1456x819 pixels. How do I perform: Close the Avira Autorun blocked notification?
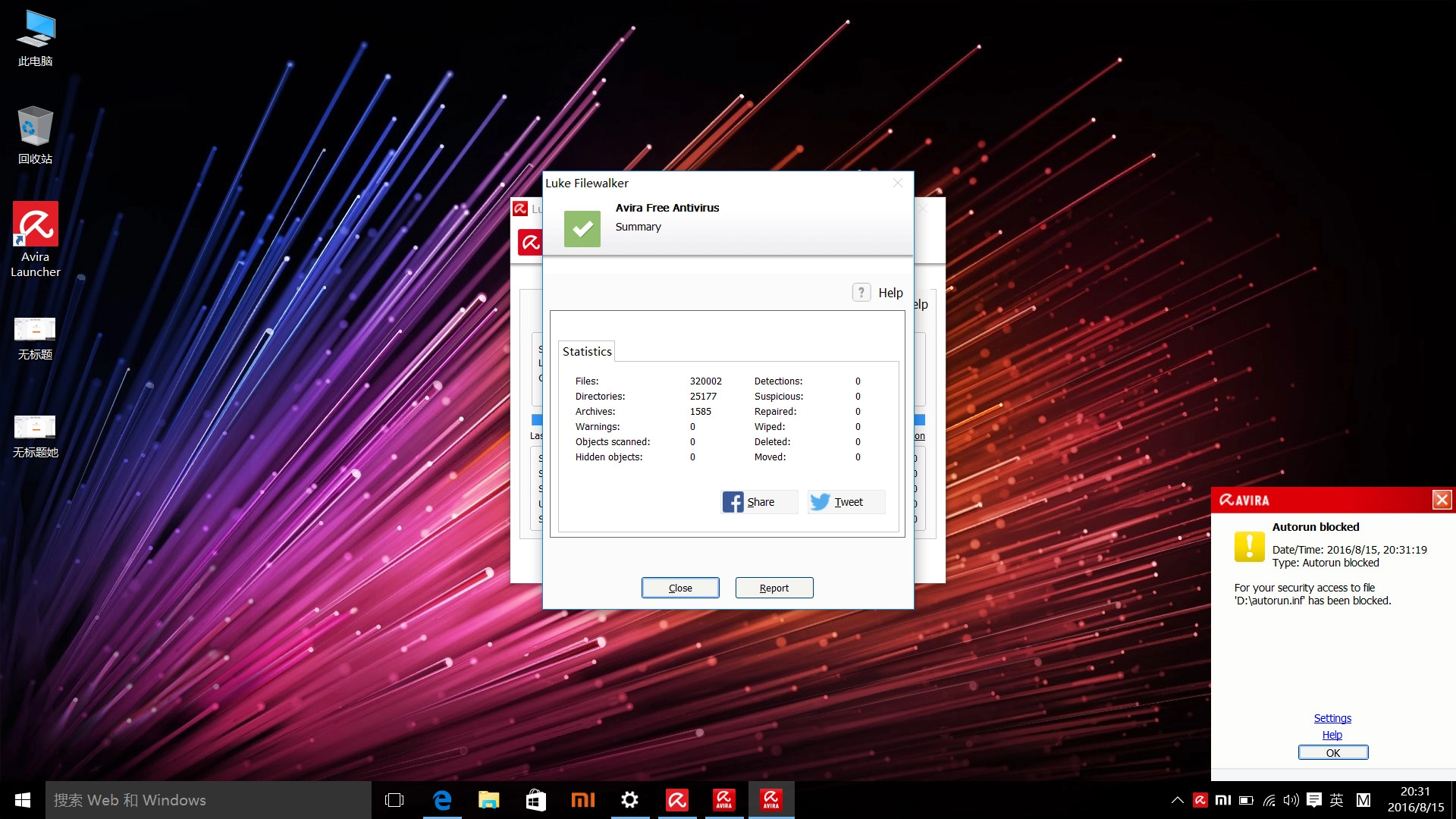tap(1442, 500)
